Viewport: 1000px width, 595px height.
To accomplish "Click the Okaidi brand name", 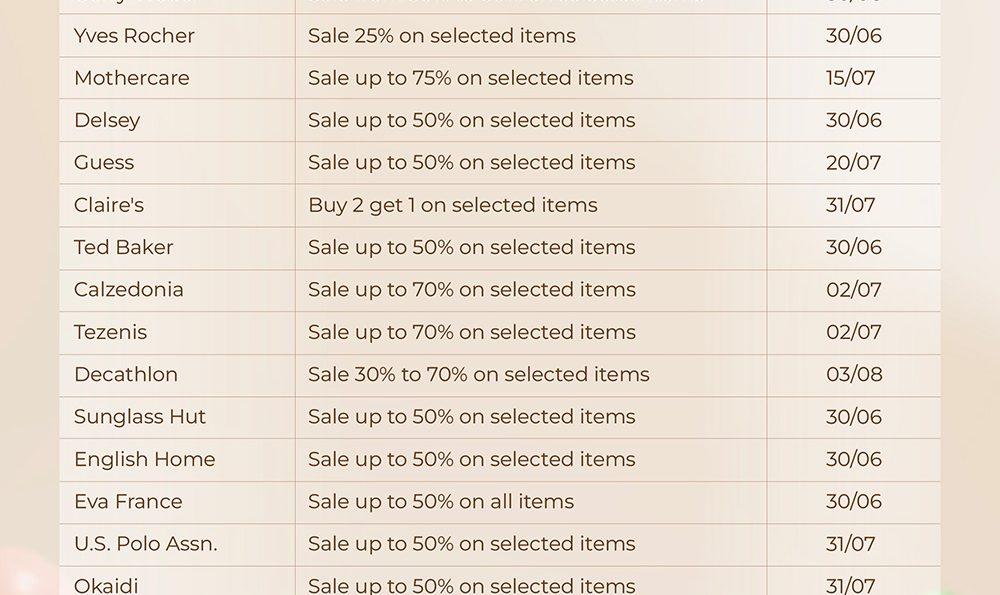I will coord(106,585).
